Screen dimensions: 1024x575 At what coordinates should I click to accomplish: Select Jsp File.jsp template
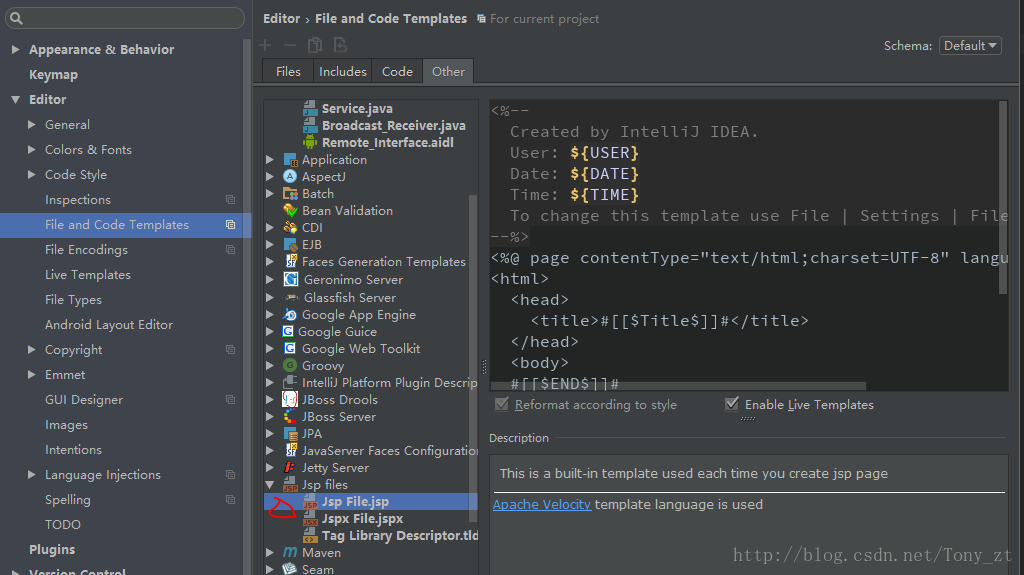point(371,502)
